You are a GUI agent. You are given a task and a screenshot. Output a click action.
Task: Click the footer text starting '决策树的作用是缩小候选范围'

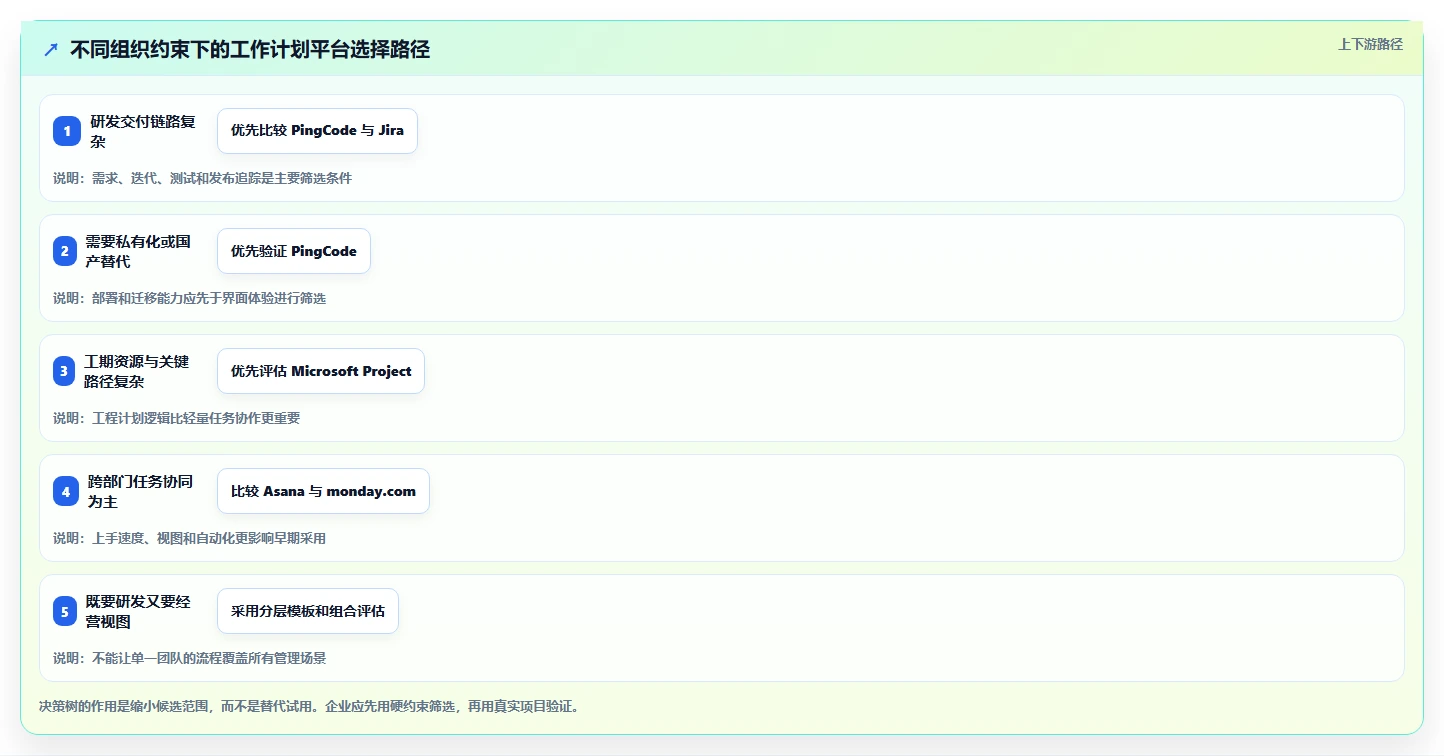(309, 706)
